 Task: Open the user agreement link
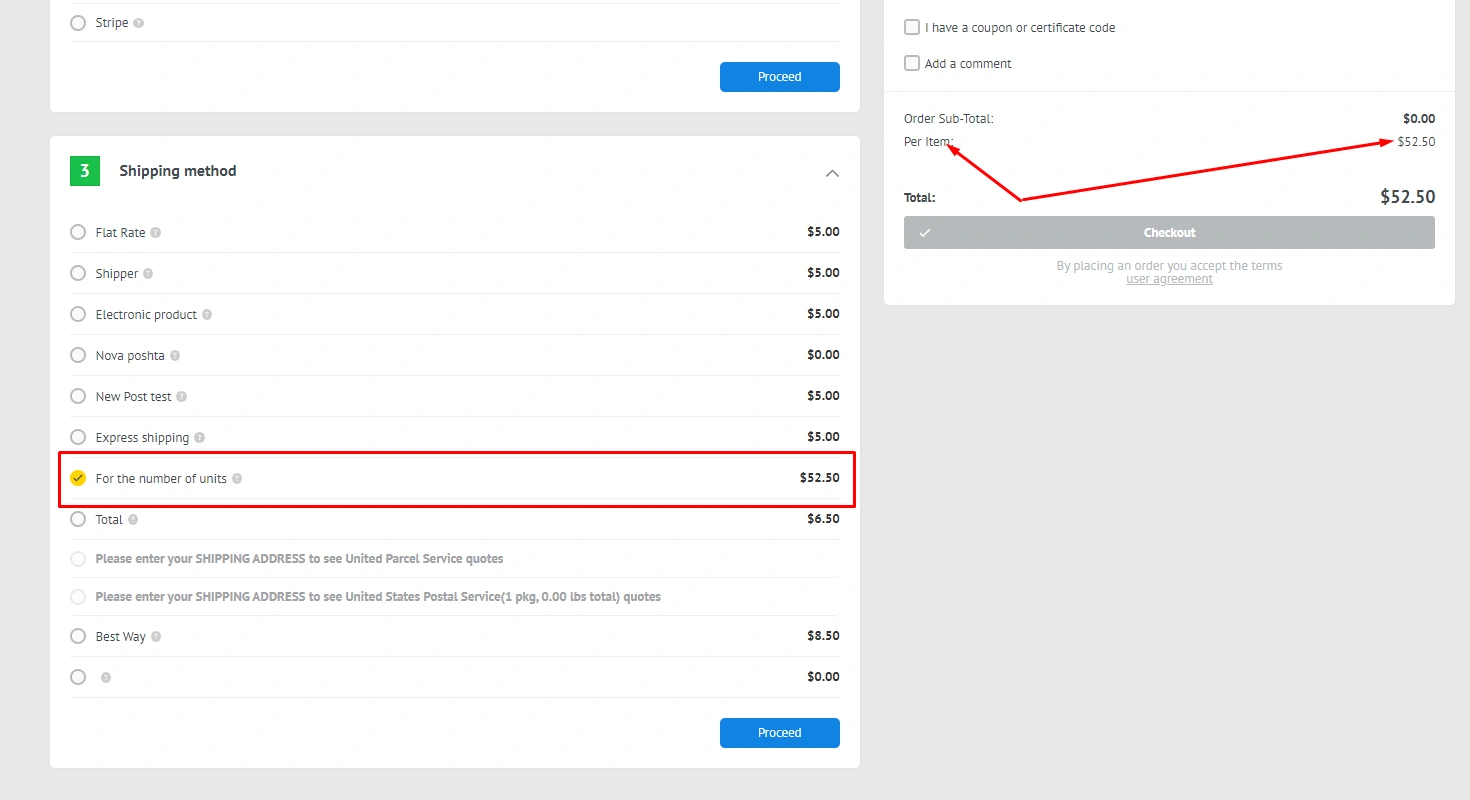1169,280
